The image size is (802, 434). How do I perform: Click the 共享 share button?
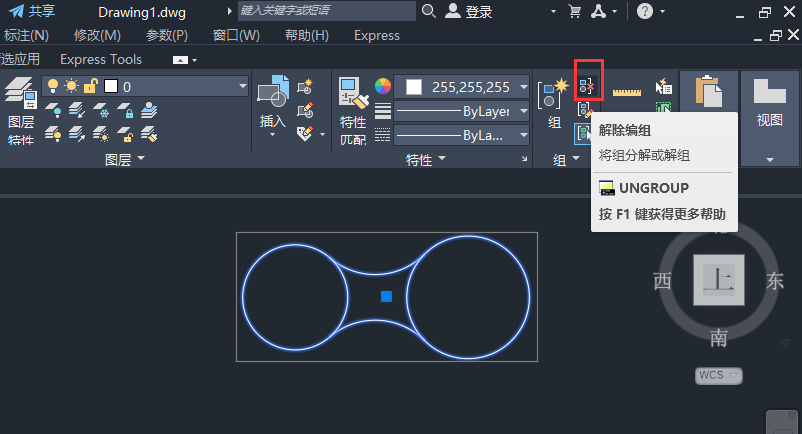pyautogui.click(x=32, y=11)
